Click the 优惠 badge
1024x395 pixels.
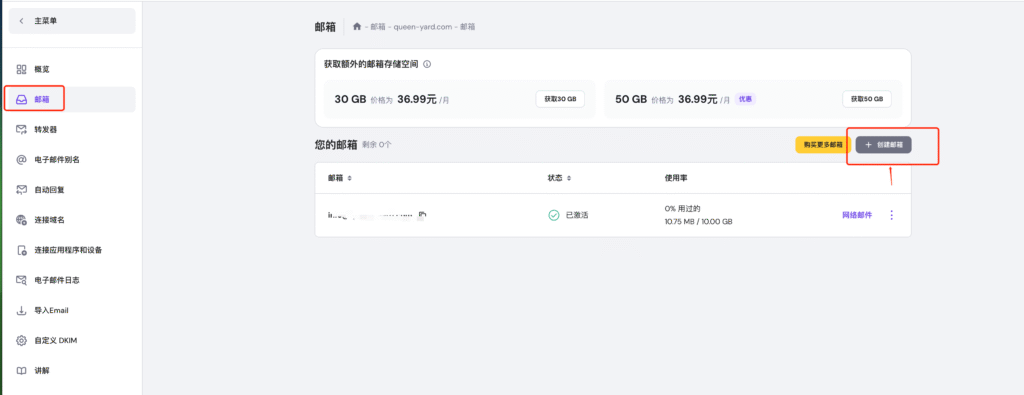tap(745, 99)
